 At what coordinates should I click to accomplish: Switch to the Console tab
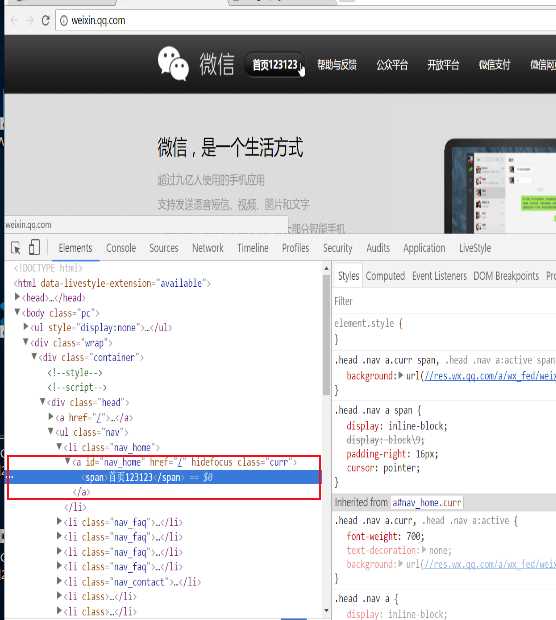[121, 248]
